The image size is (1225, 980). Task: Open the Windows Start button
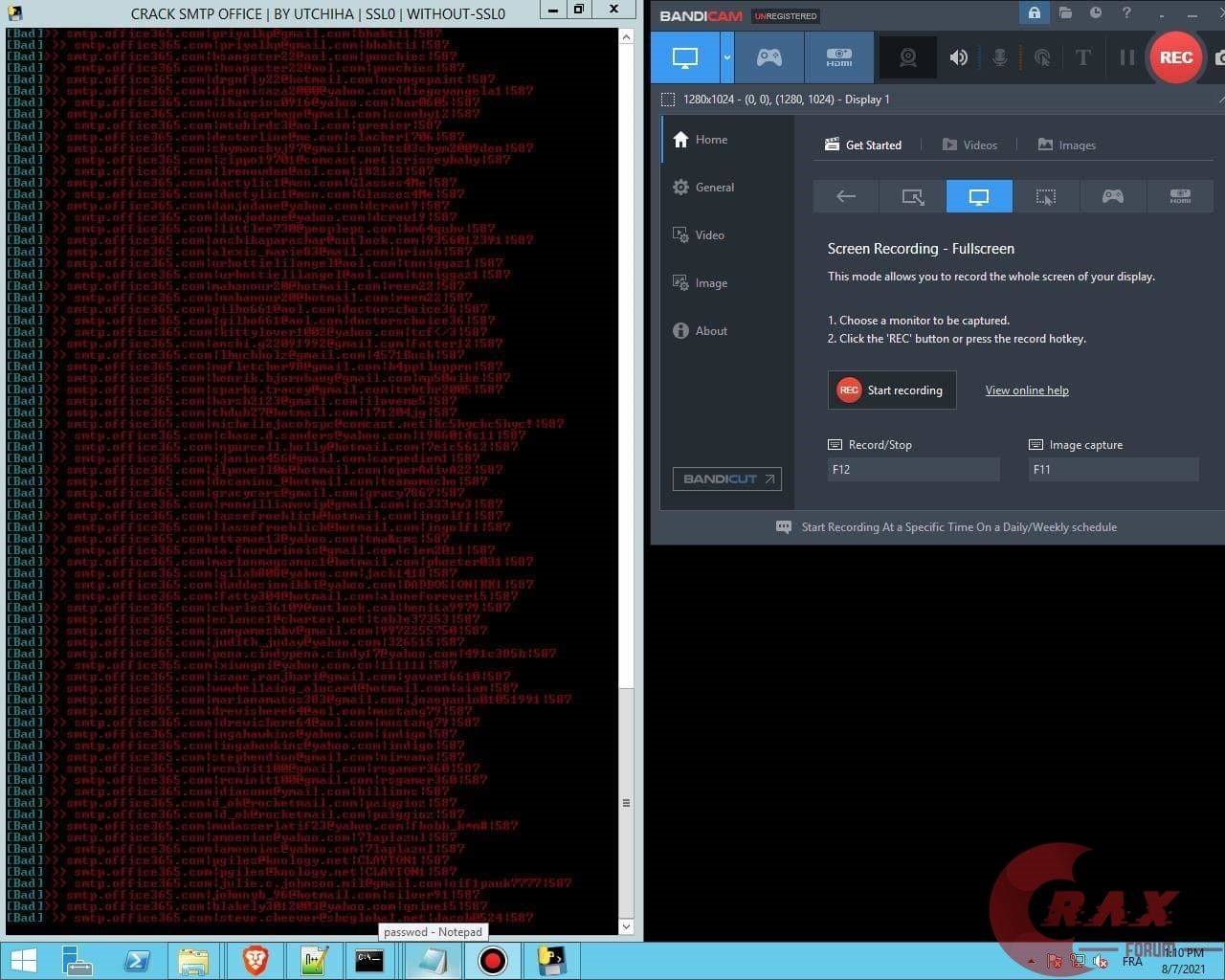pyautogui.click(x=23, y=960)
